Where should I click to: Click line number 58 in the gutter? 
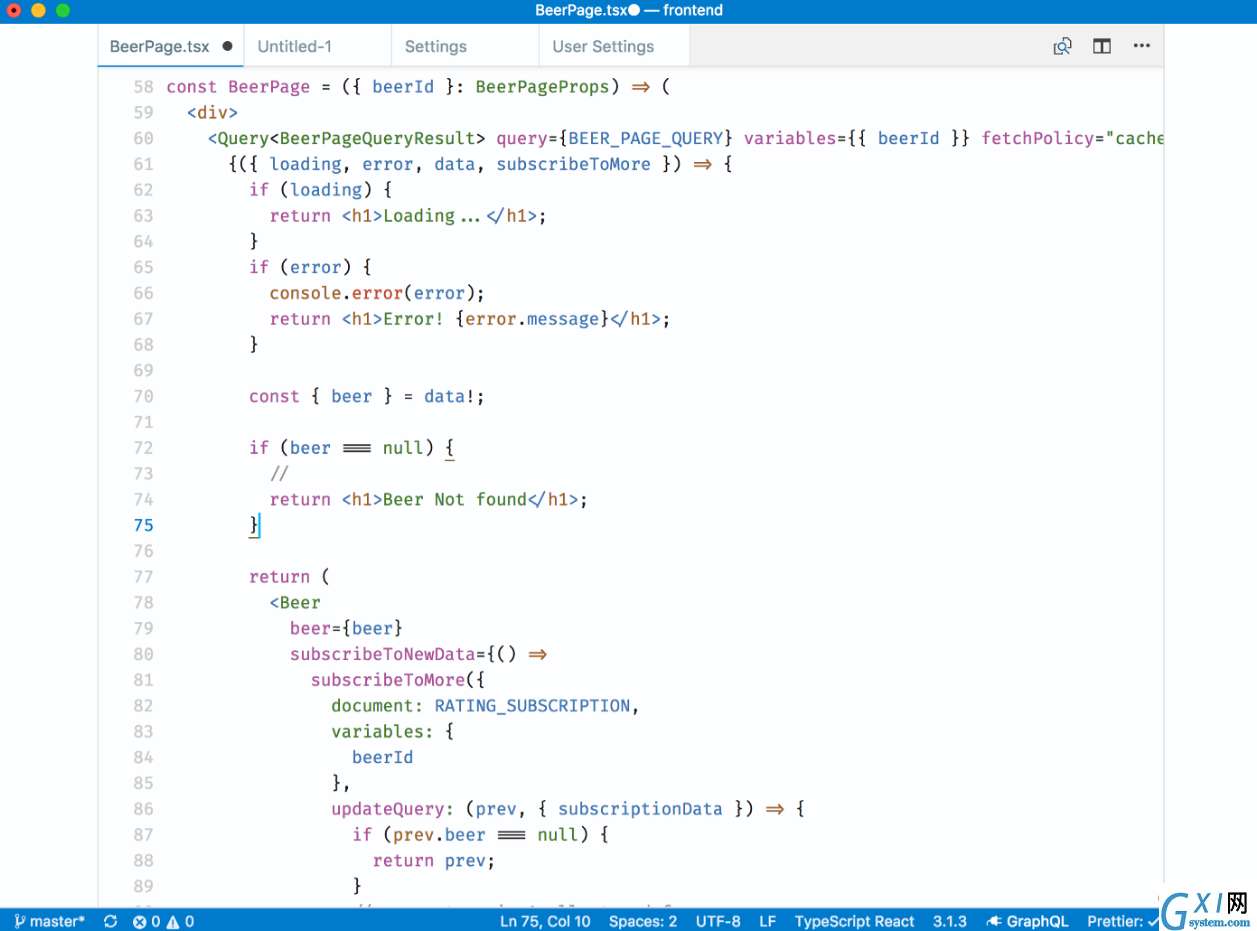pos(144,87)
